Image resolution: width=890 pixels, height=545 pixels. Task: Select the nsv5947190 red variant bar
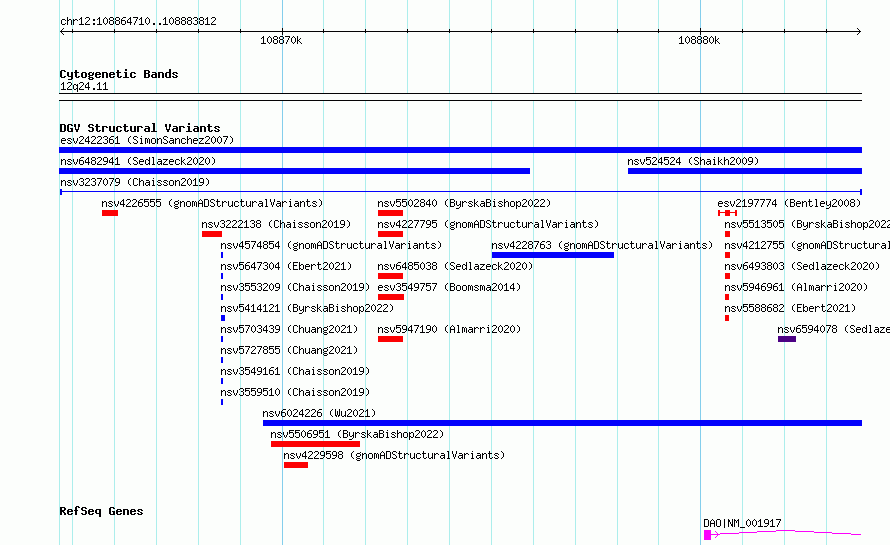[391, 339]
